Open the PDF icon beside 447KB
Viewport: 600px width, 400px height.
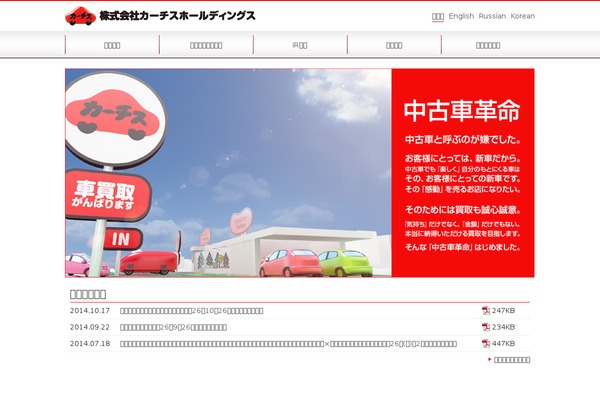486,343
